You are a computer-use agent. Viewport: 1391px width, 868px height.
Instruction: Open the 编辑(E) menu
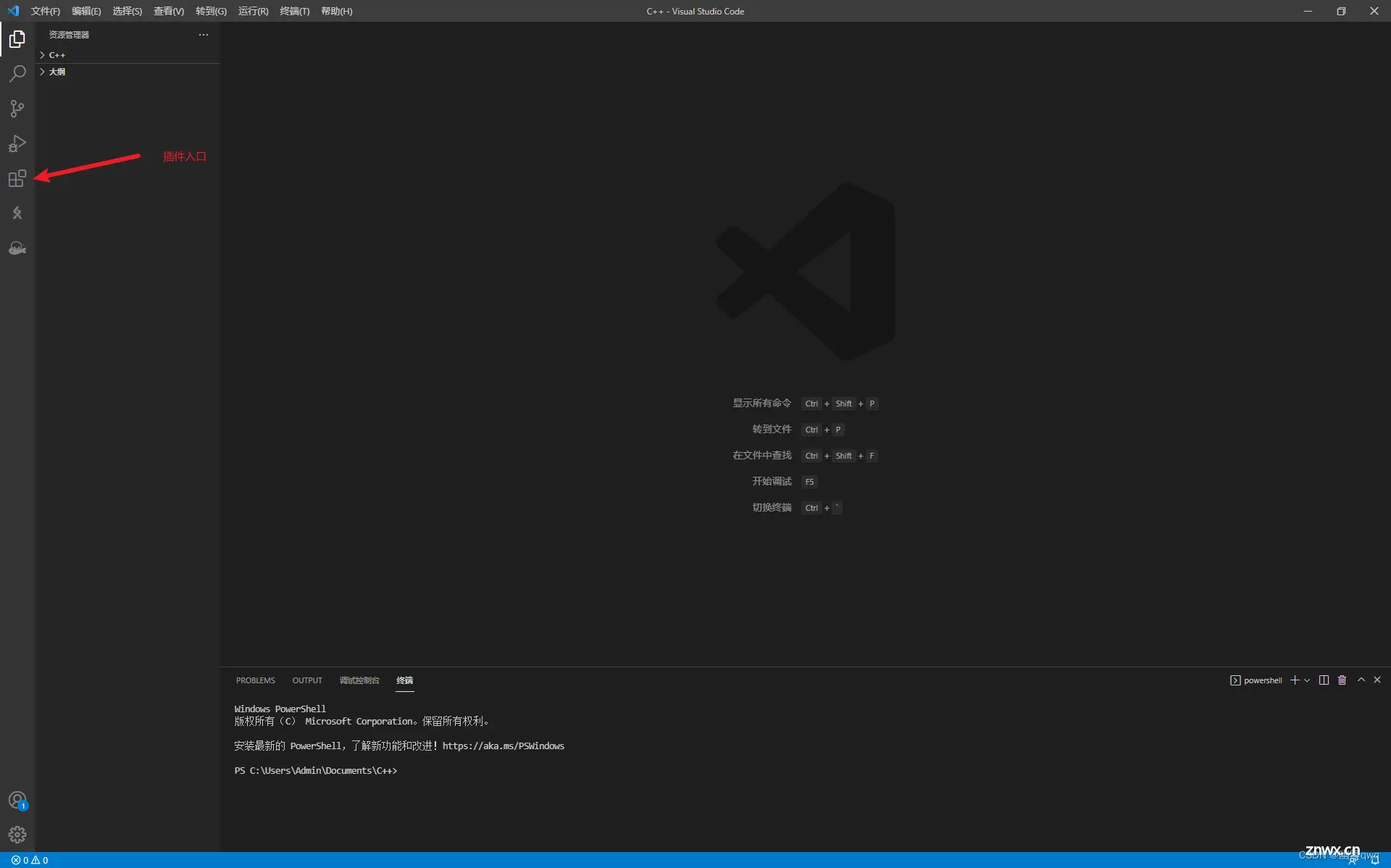tap(86, 11)
